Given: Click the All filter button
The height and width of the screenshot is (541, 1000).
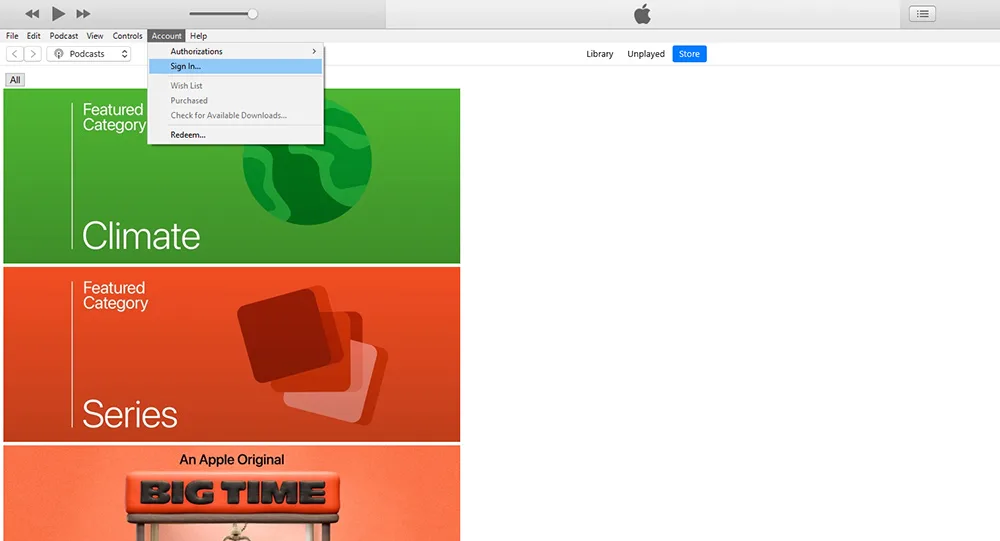Looking at the screenshot, I should point(15,80).
